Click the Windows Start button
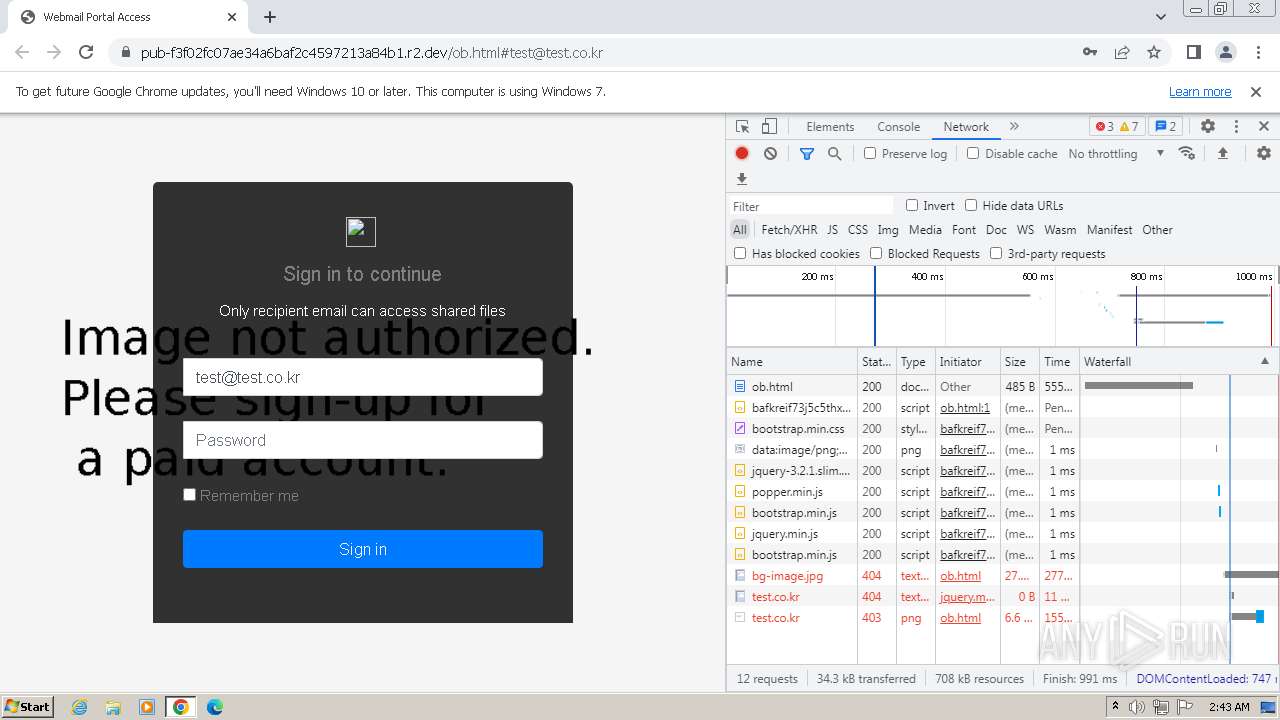This screenshot has width=1280, height=720. 27,706
